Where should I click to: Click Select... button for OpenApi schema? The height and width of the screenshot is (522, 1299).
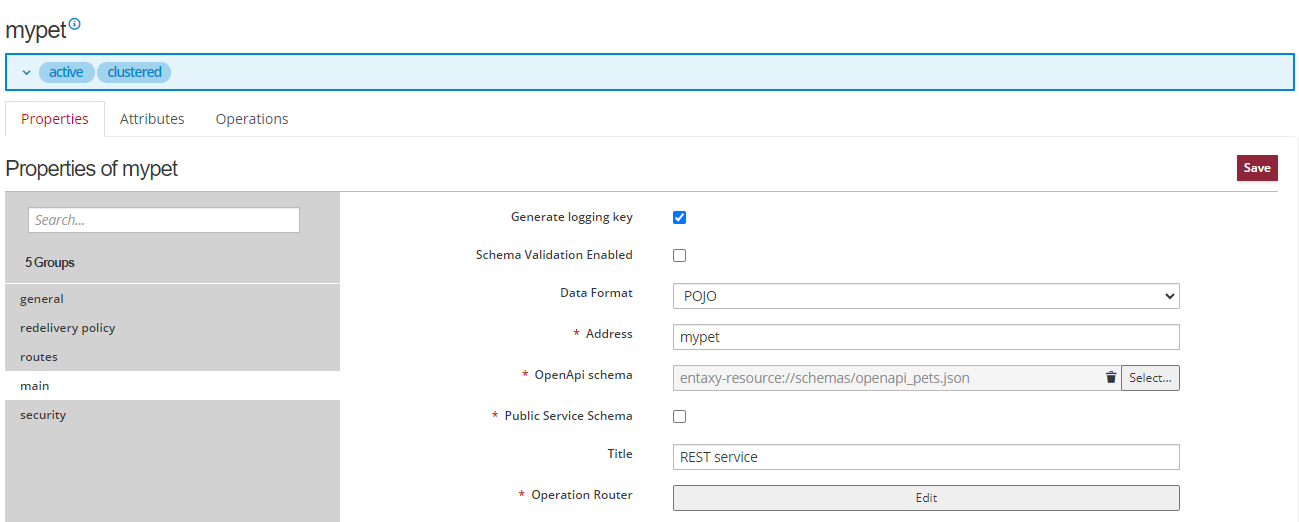pos(1150,378)
